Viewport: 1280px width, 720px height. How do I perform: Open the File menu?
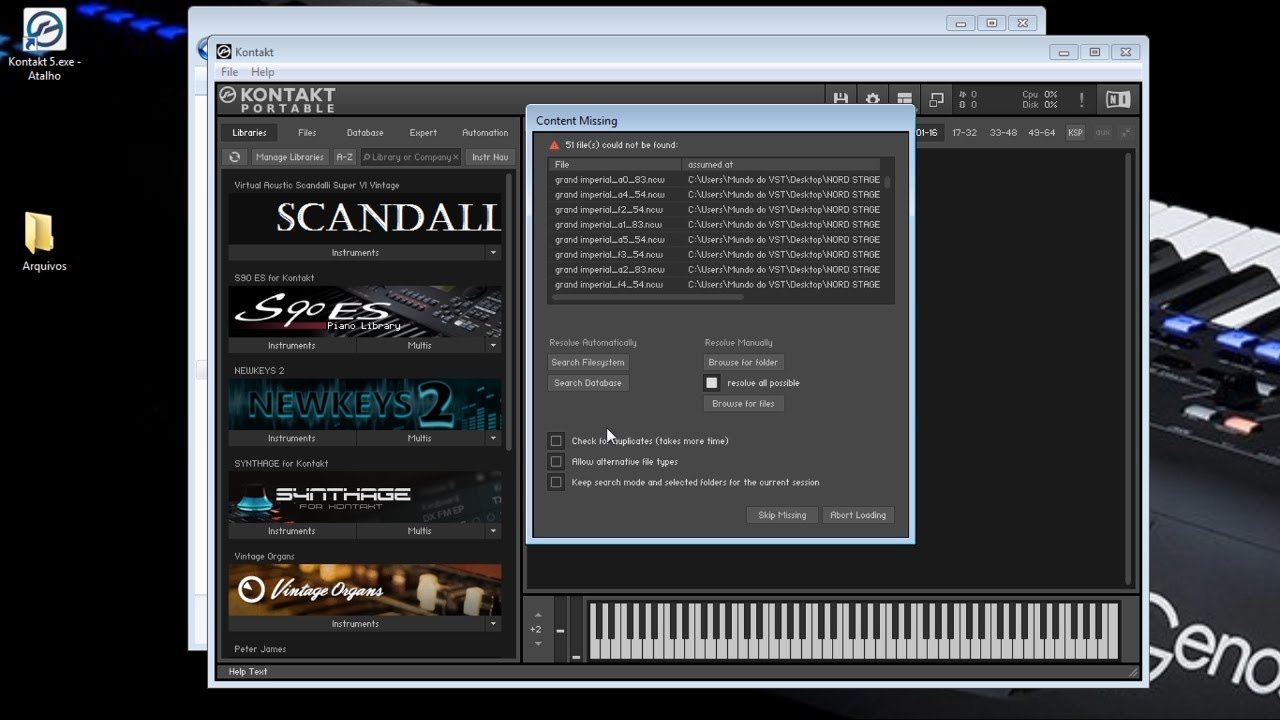click(x=229, y=72)
